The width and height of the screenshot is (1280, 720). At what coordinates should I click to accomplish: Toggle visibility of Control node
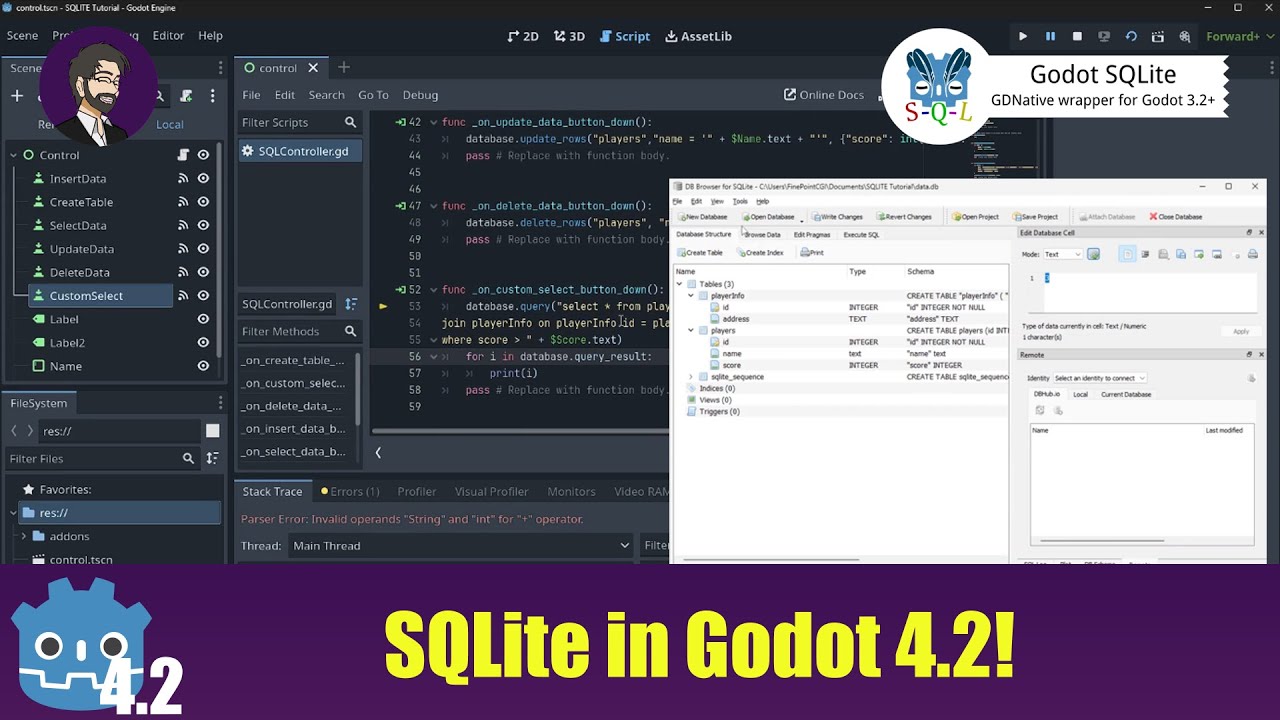(203, 155)
